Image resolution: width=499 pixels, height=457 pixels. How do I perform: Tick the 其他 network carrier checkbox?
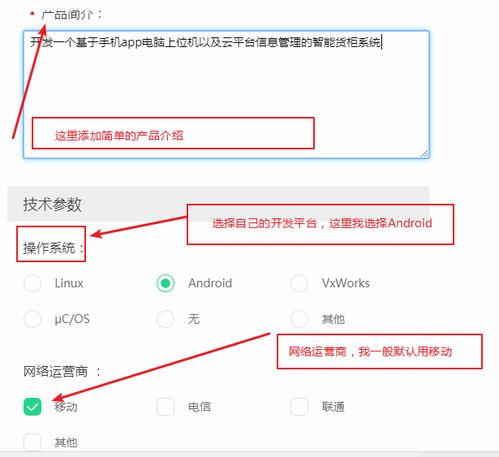(x=32, y=442)
